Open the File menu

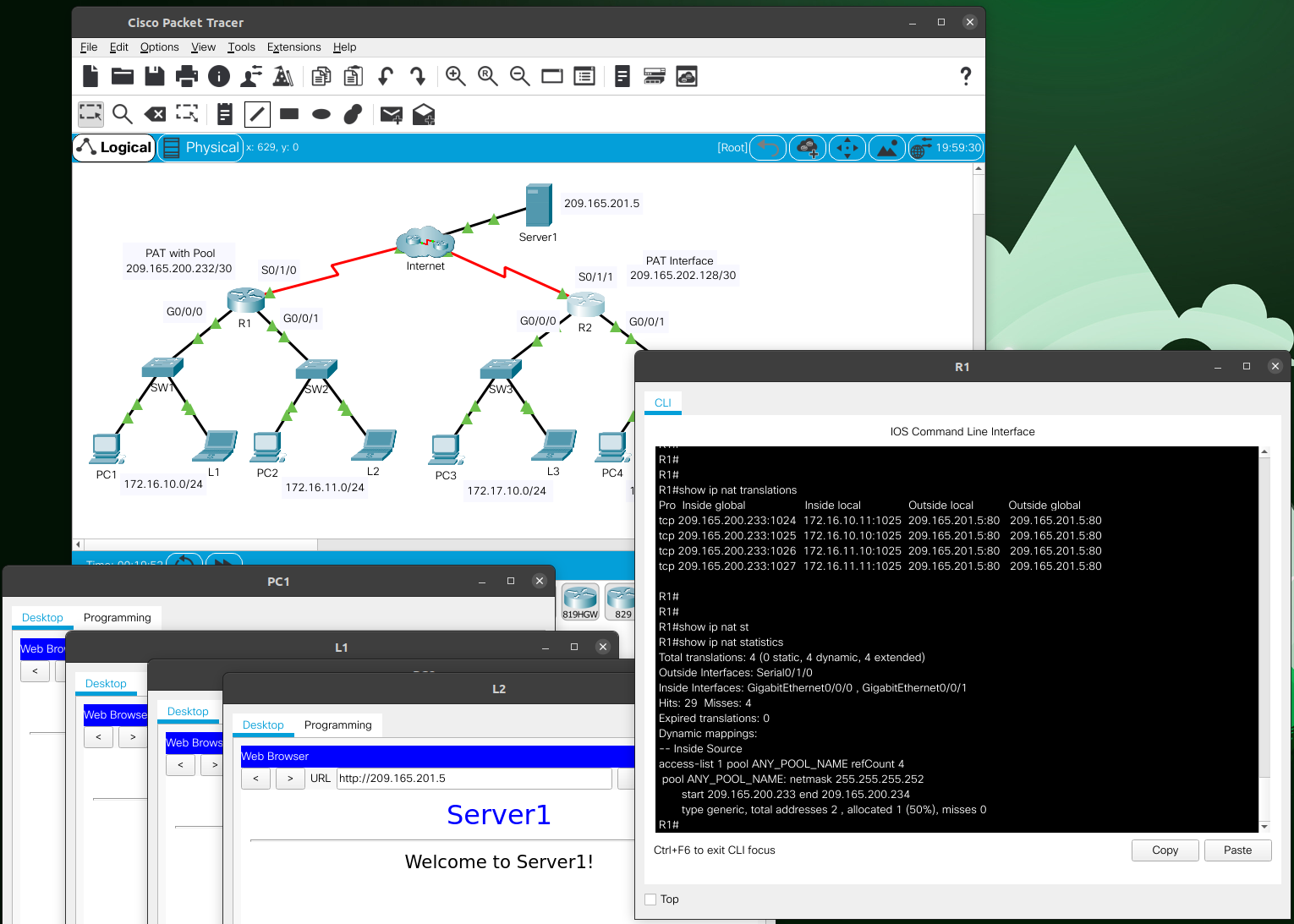pos(89,47)
